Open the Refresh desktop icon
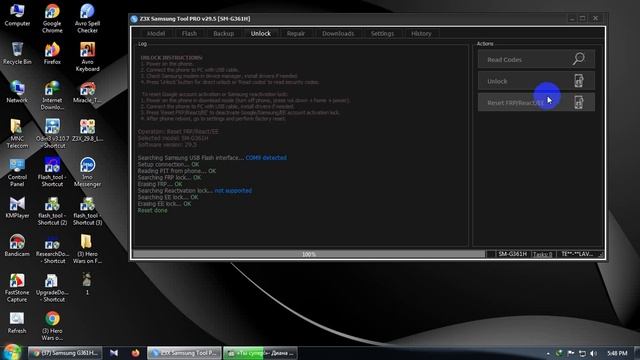This screenshot has width=640, height=360. (17, 323)
